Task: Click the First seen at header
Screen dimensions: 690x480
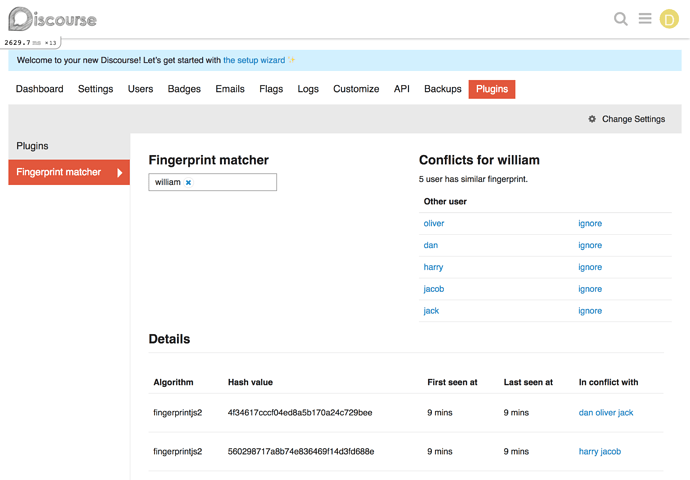Action: coord(452,382)
